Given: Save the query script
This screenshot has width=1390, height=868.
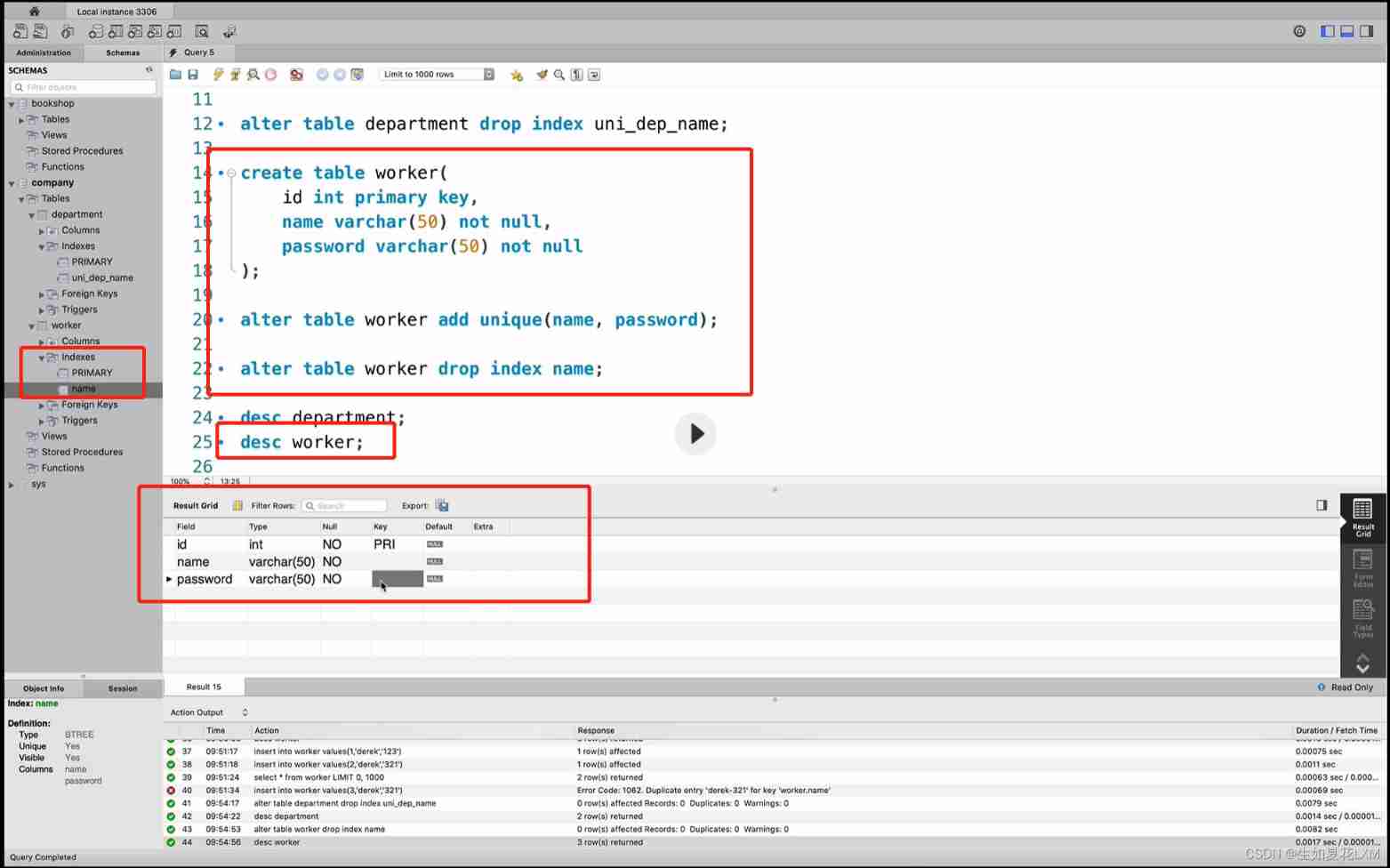Looking at the screenshot, I should [x=192, y=75].
